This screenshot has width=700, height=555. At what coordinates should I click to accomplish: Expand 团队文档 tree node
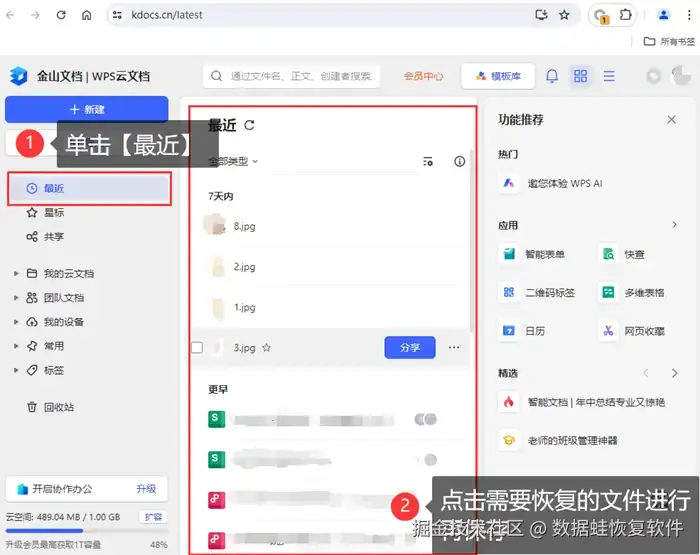point(16,298)
